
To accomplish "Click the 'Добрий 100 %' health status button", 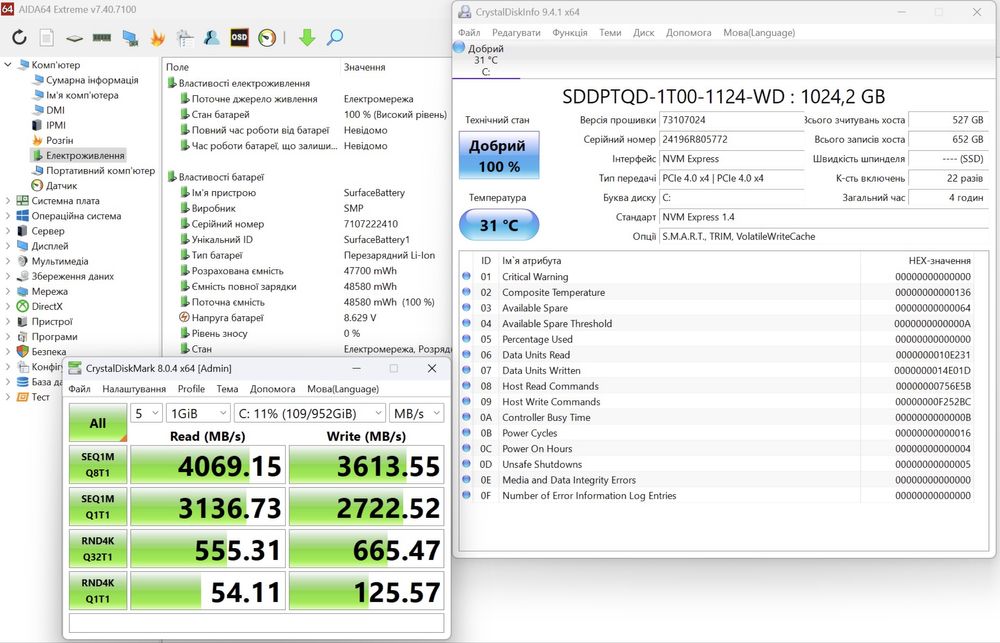I will pyautogui.click(x=499, y=155).
